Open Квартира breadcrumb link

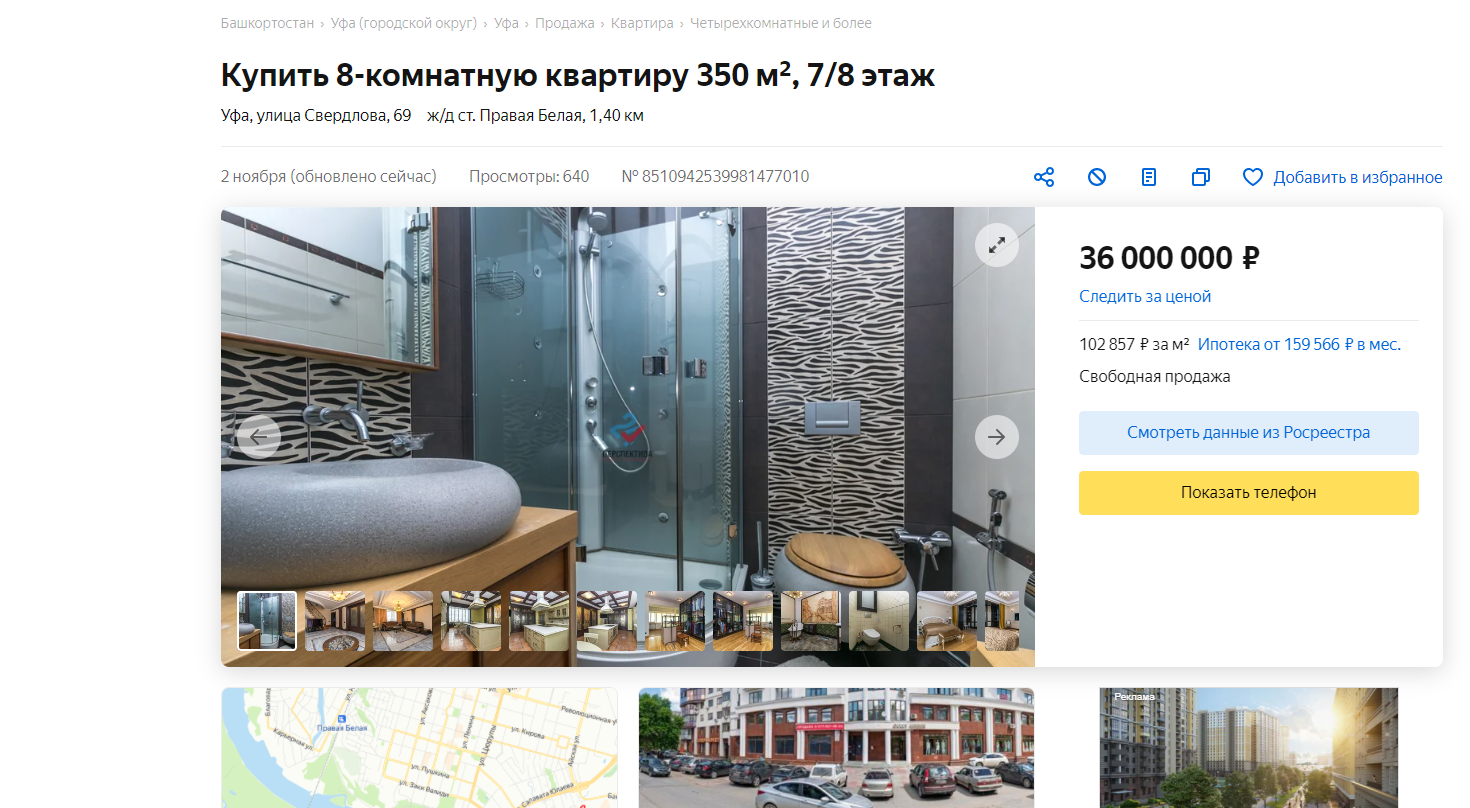[642, 23]
